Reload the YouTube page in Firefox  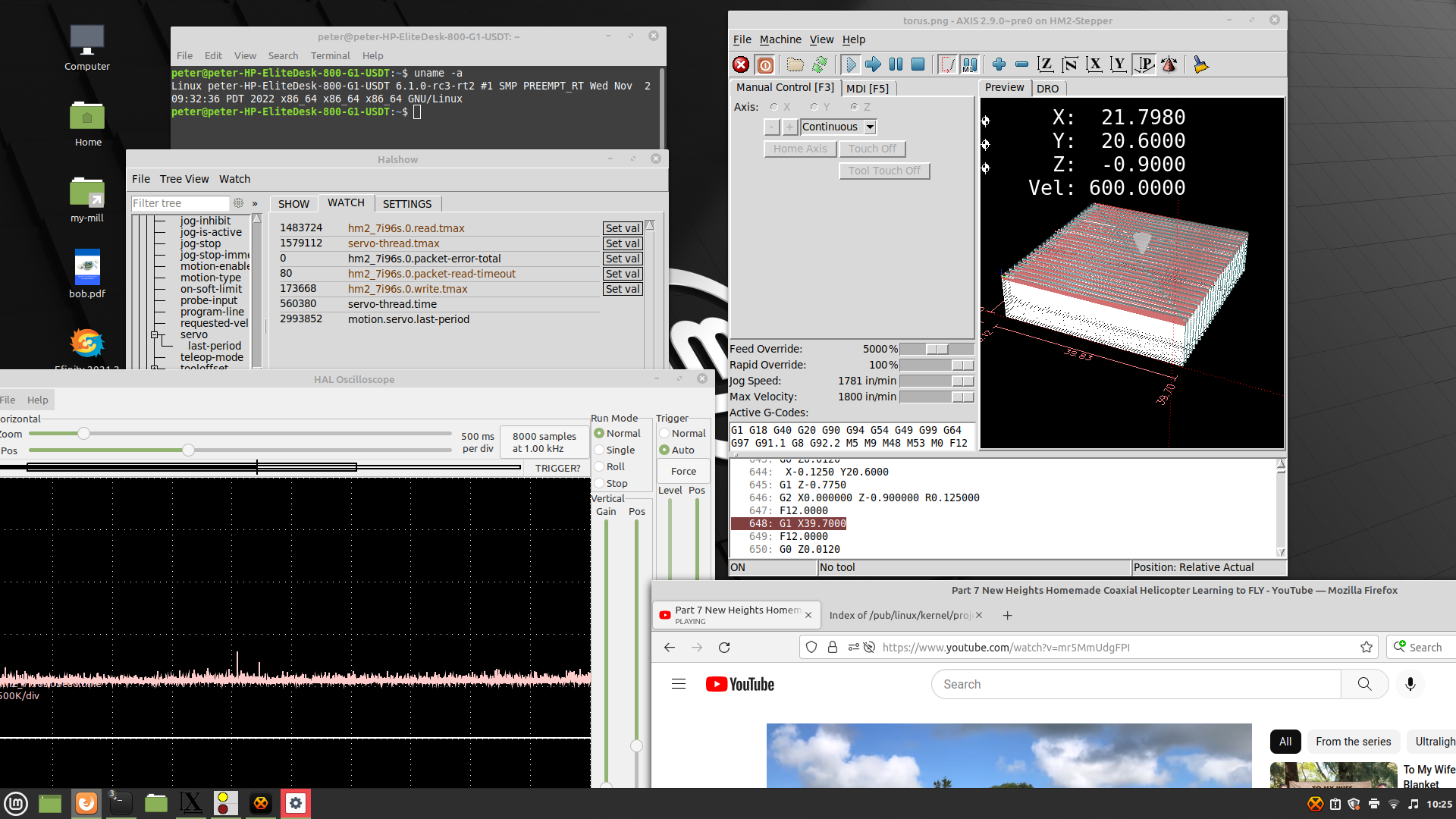click(724, 648)
